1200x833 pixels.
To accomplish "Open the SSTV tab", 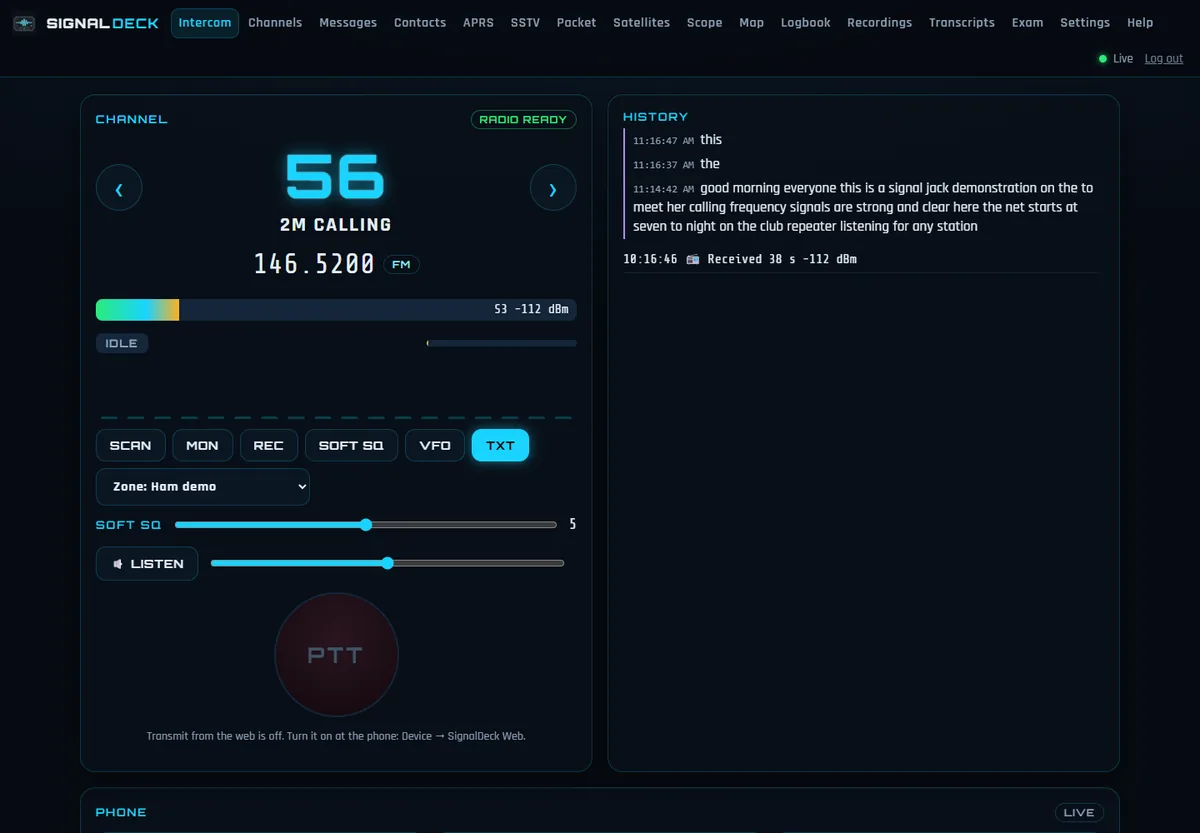I will coord(525,23).
